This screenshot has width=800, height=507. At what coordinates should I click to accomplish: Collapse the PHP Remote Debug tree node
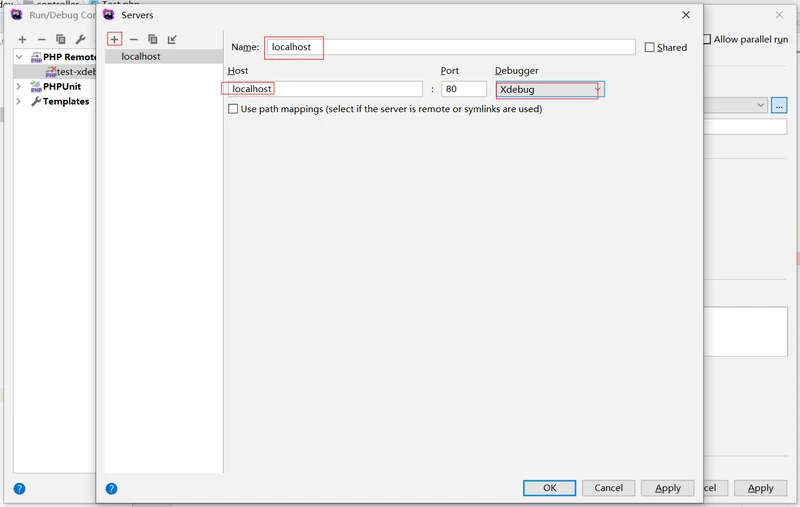point(19,57)
